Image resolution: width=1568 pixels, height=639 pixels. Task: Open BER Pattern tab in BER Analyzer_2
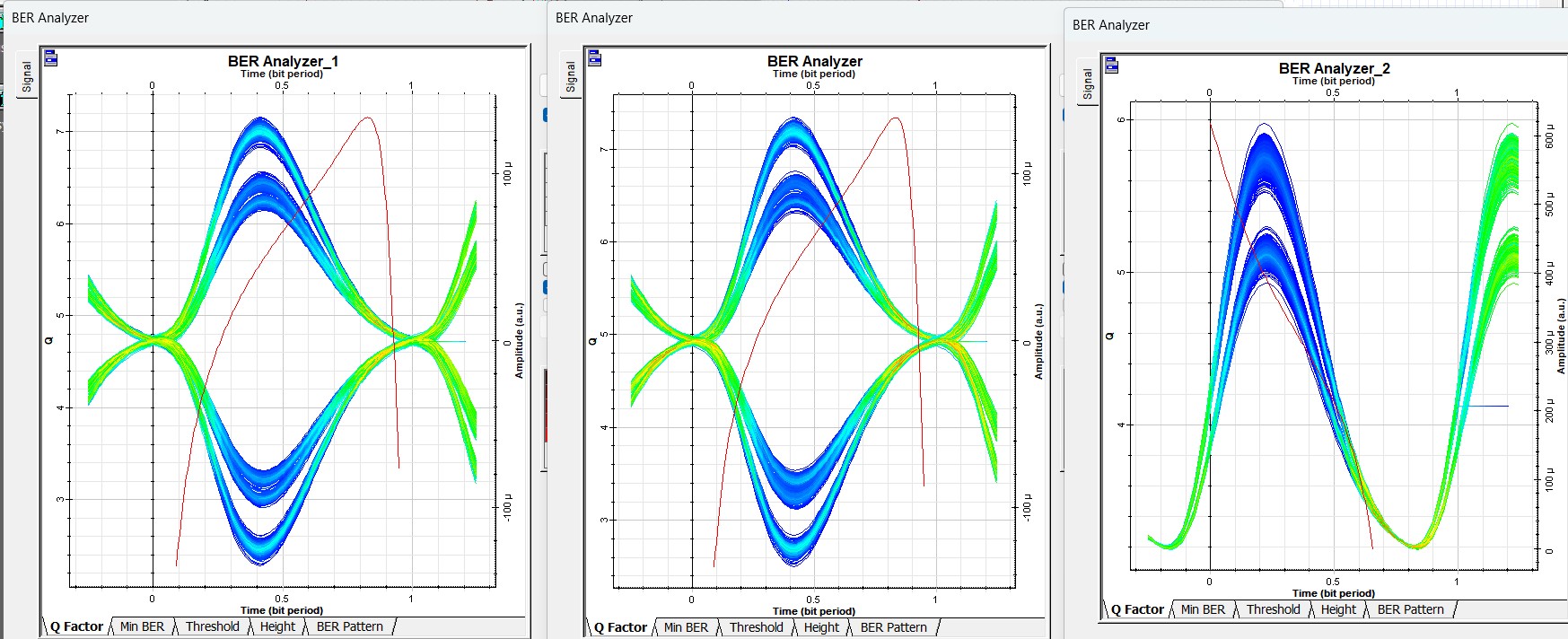pyautogui.click(x=1410, y=609)
